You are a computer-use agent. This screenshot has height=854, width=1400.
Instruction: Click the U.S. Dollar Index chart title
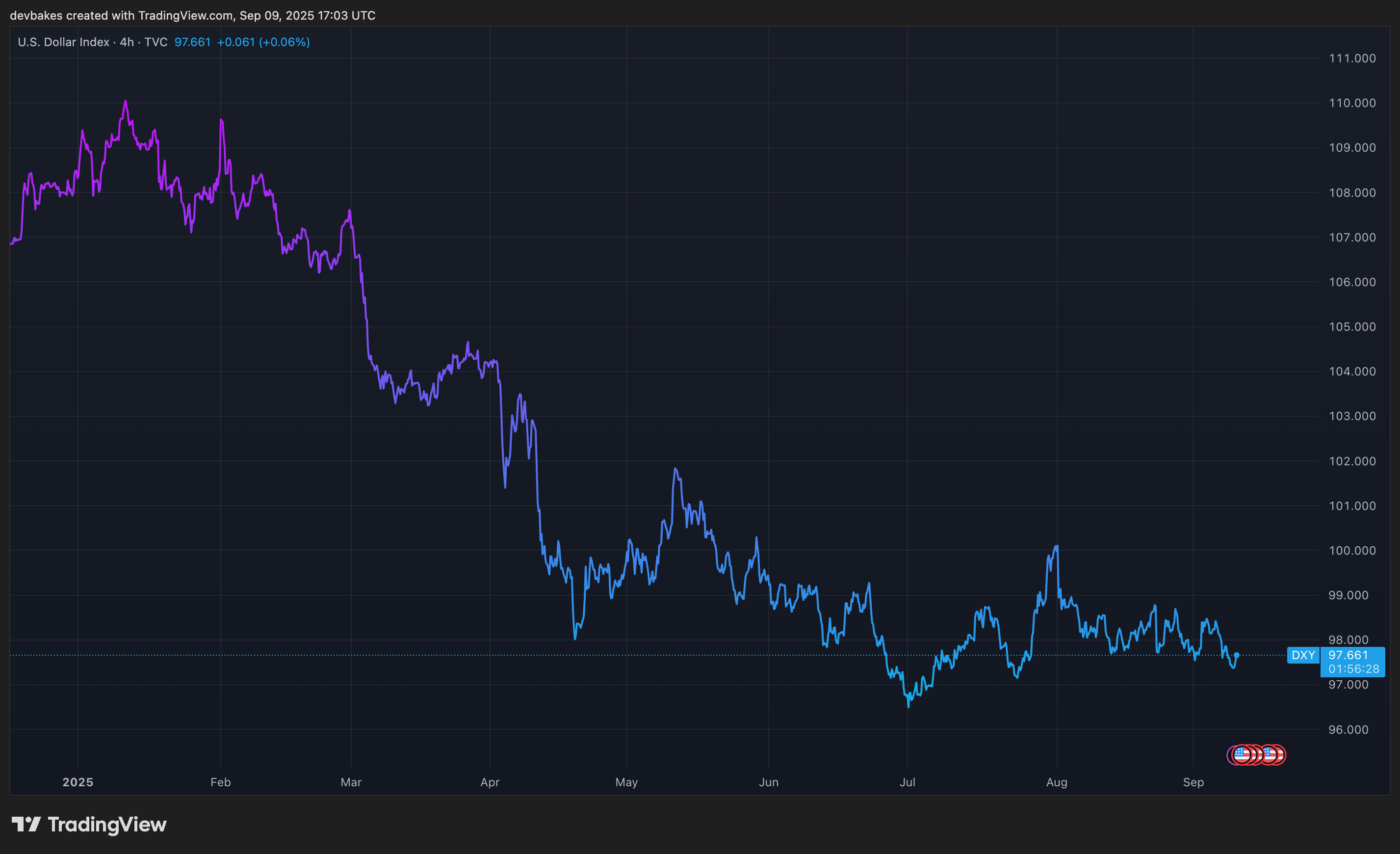coord(63,42)
